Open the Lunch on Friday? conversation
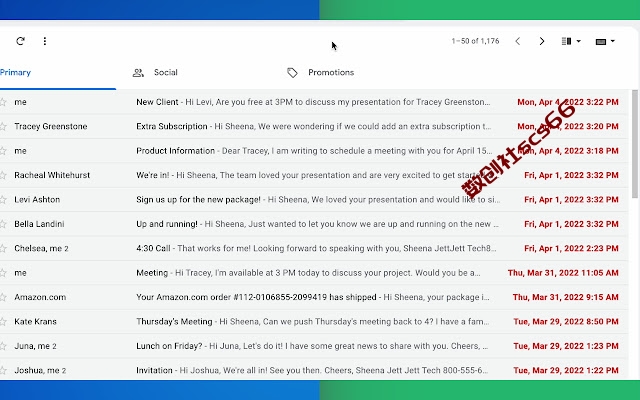640x400 pixels. (313, 346)
